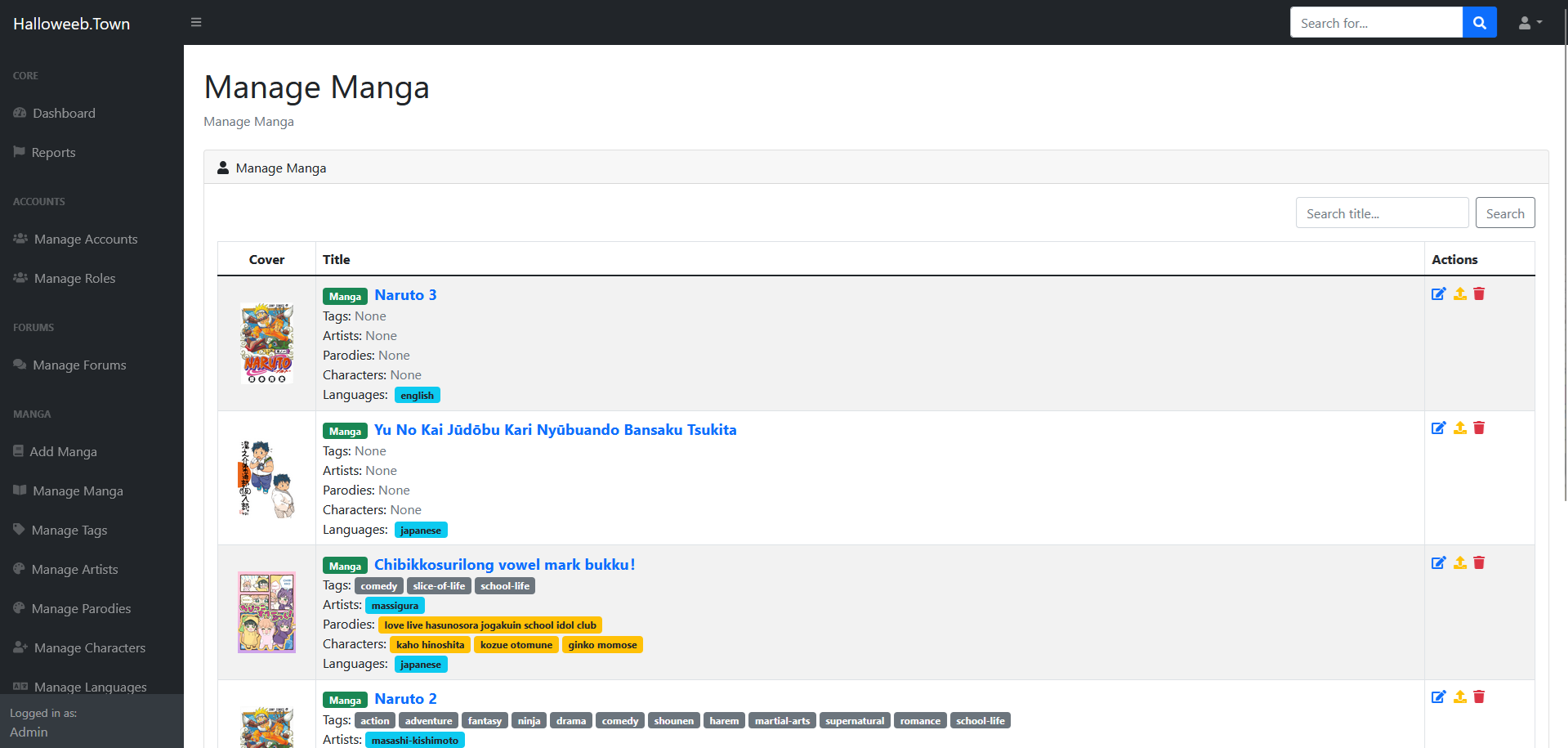Click the Reports flag icon in sidebar
Screen dimensions: 1568x748
tap(19, 152)
